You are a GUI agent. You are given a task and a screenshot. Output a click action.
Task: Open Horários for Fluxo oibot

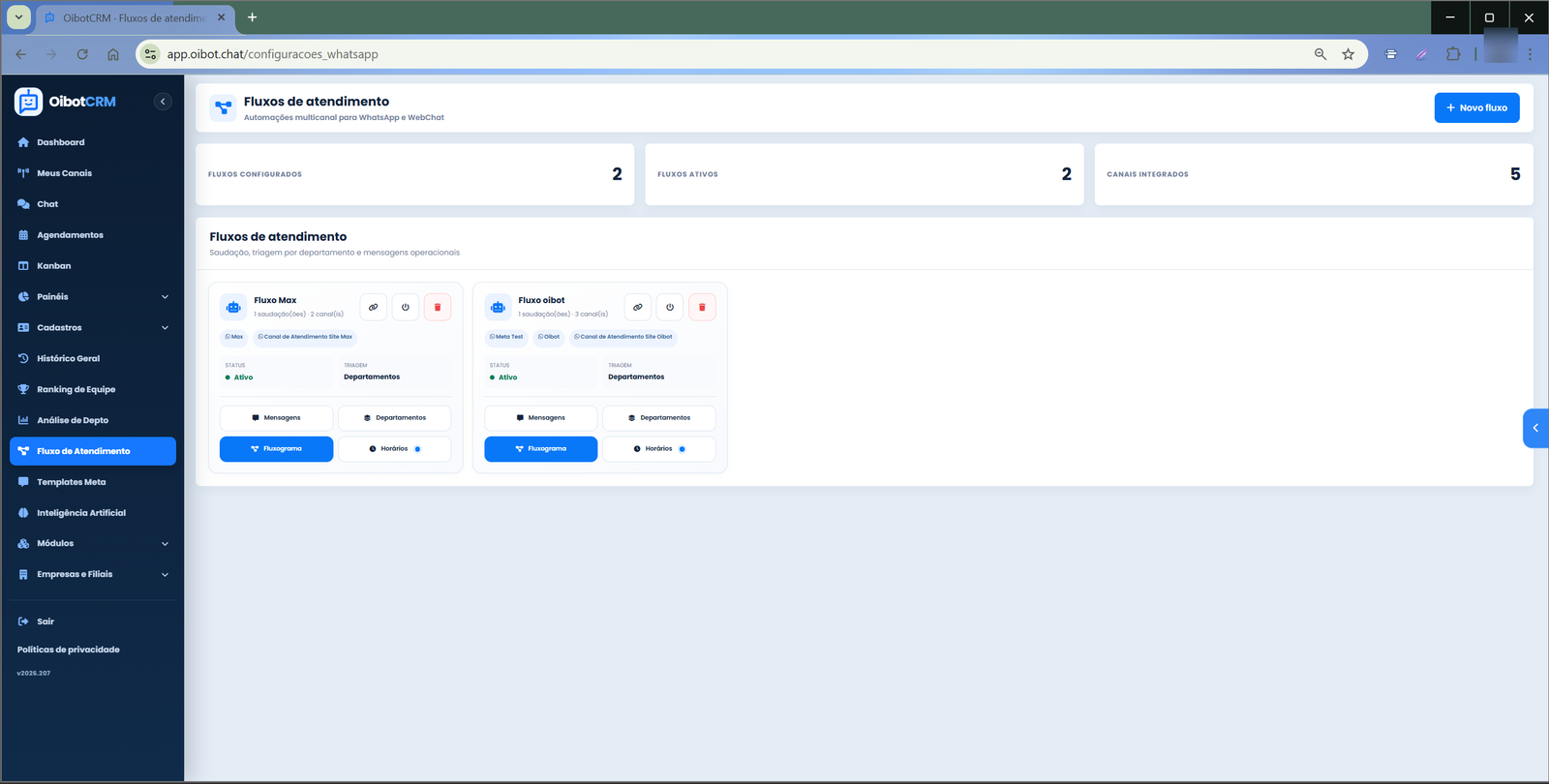coord(659,449)
